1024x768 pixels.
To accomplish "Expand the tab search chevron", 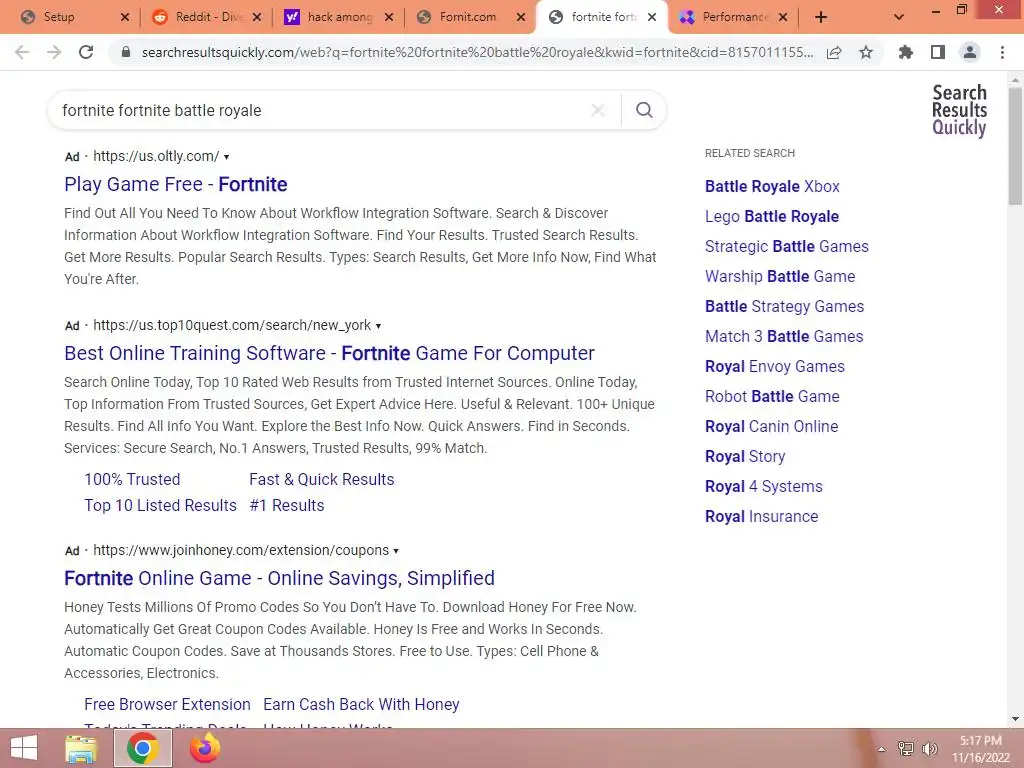I will click(x=899, y=18).
